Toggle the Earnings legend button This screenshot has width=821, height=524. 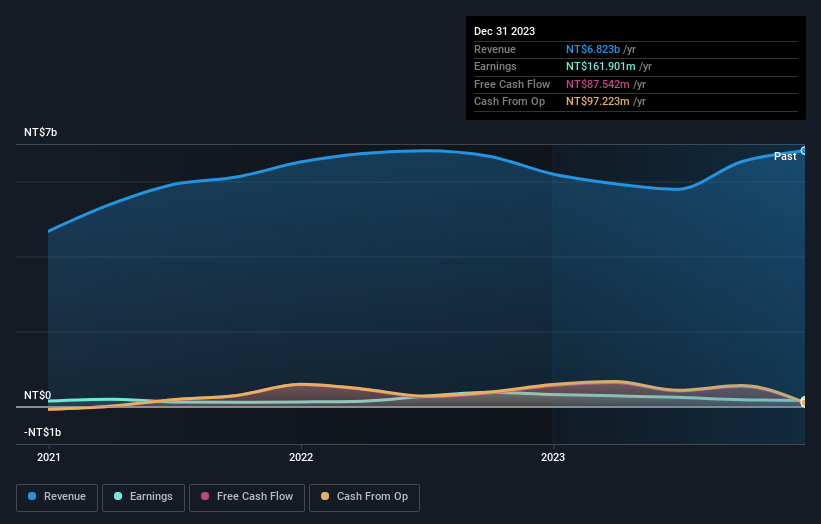pos(143,497)
